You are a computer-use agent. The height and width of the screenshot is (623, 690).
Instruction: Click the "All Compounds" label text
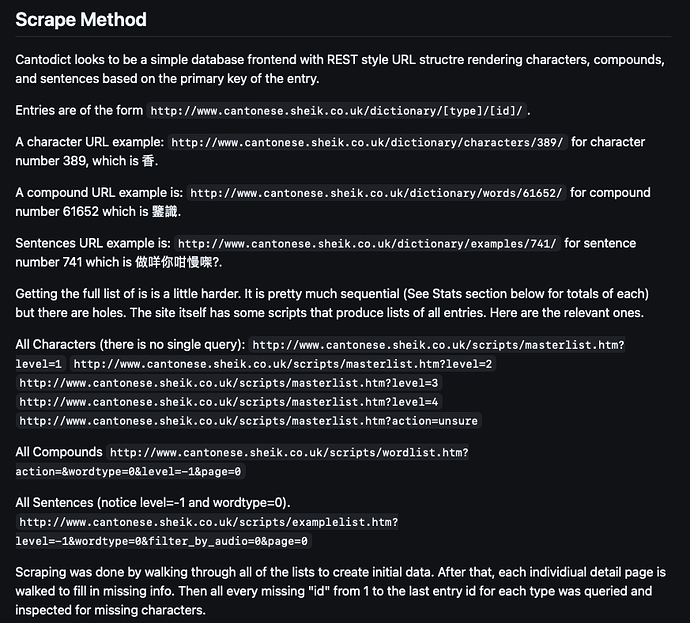59,453
